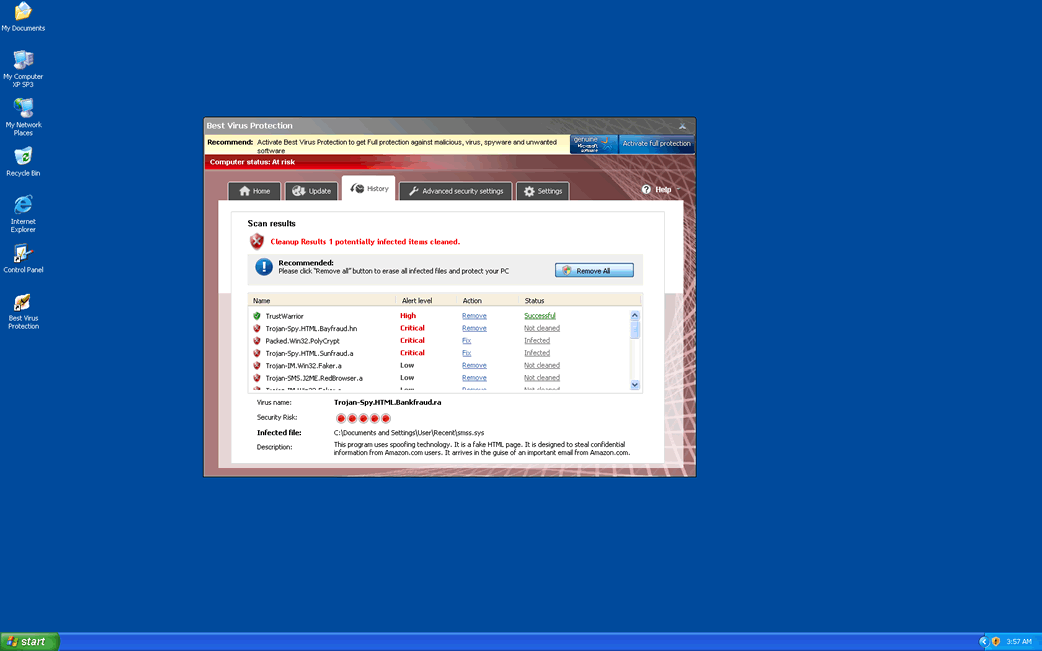
Task: Switch to the Home tab
Action: pos(254,191)
